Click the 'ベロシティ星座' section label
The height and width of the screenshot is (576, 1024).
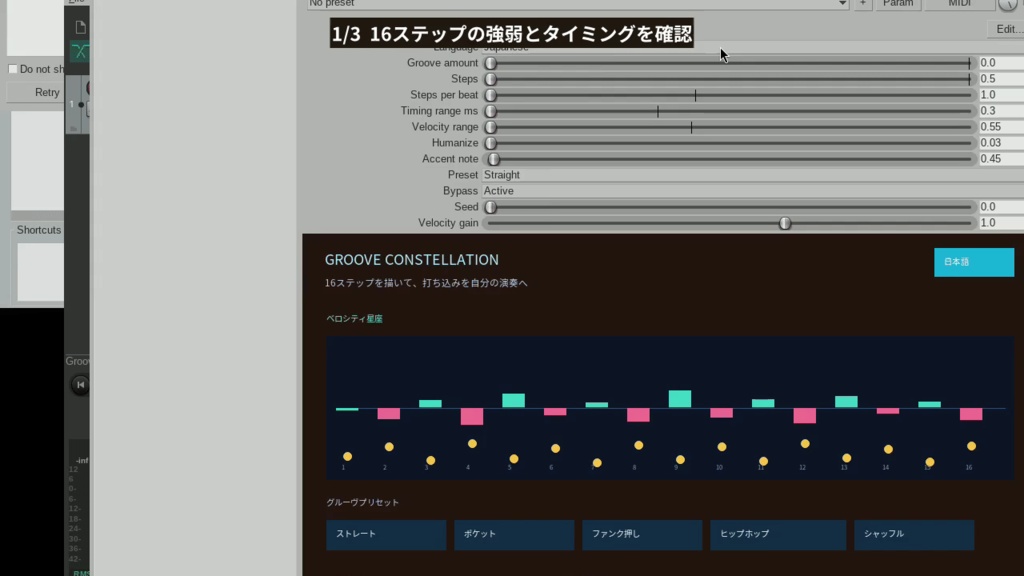[354, 319]
